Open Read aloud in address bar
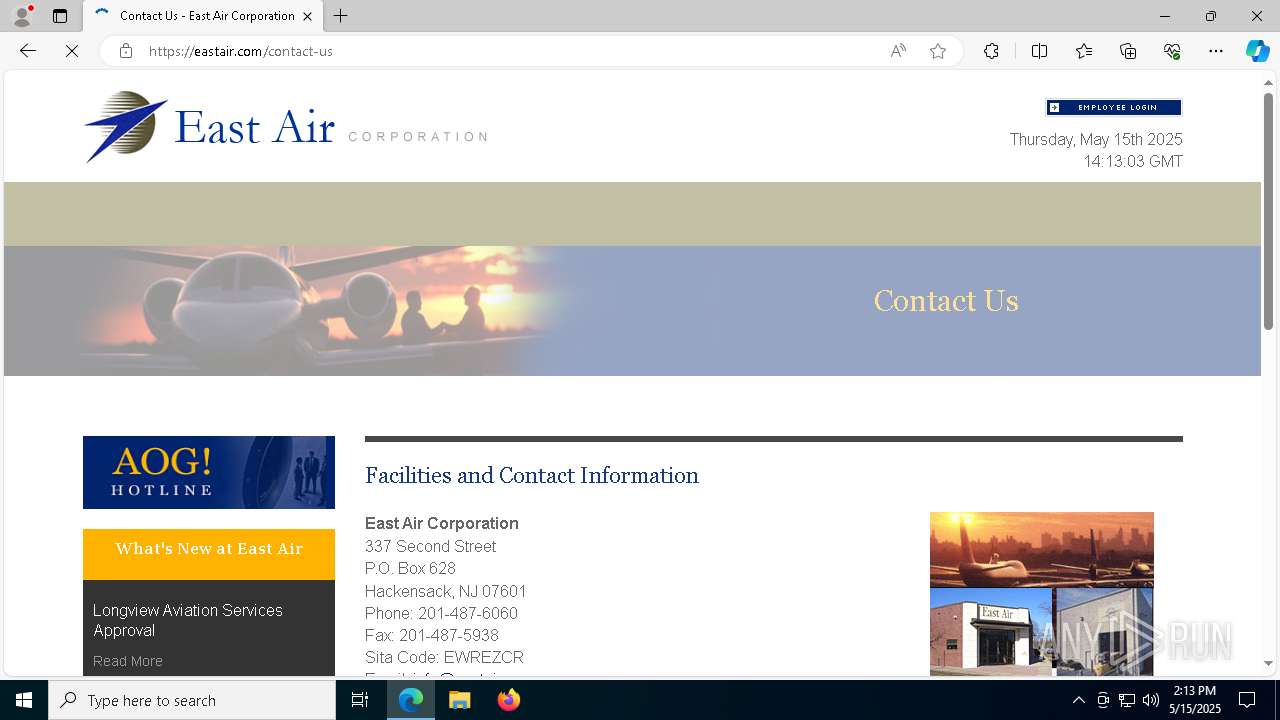Image resolution: width=1280 pixels, height=720 pixels. 898,51
